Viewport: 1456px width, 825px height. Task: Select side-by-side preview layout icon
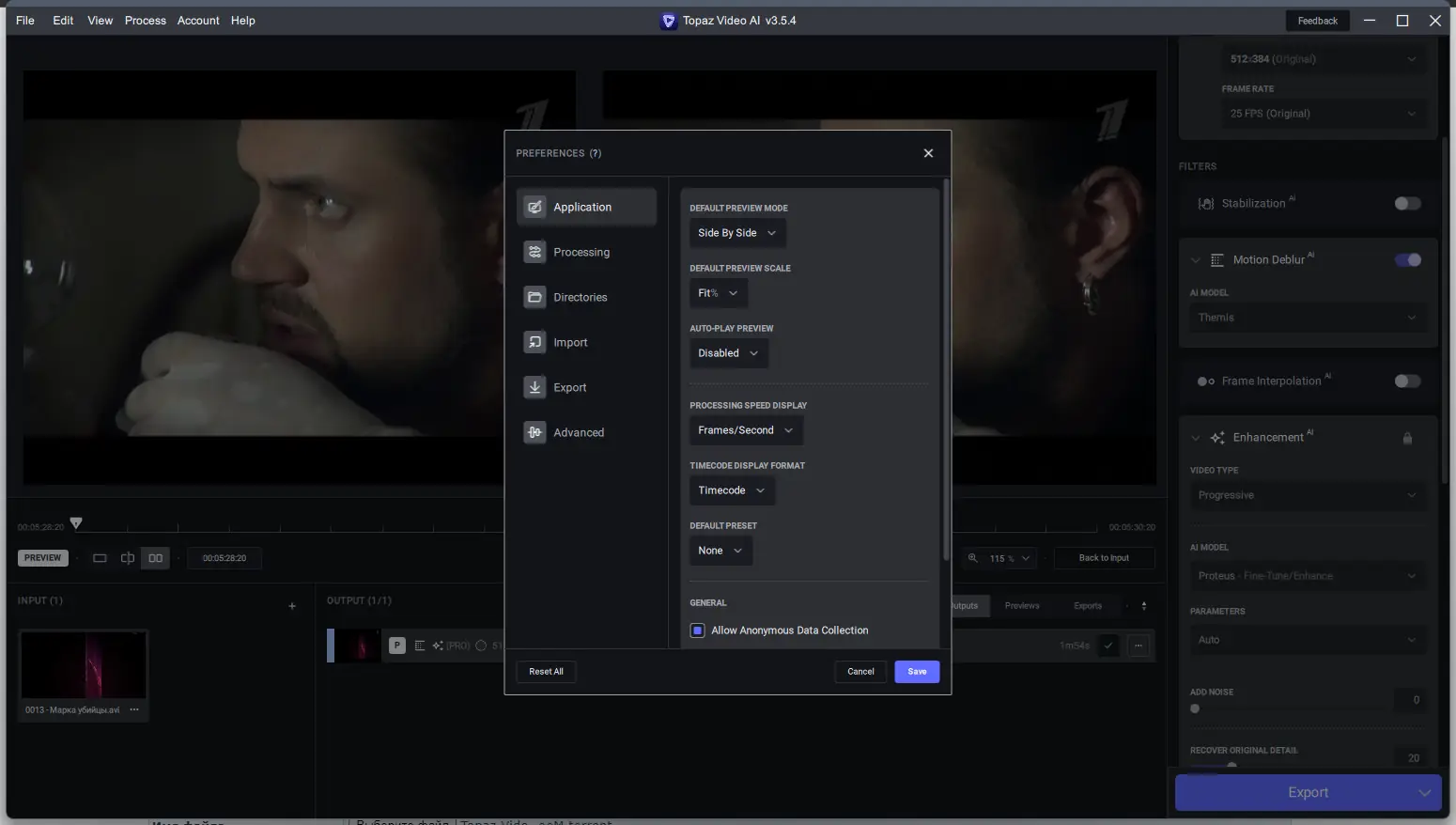pos(155,558)
